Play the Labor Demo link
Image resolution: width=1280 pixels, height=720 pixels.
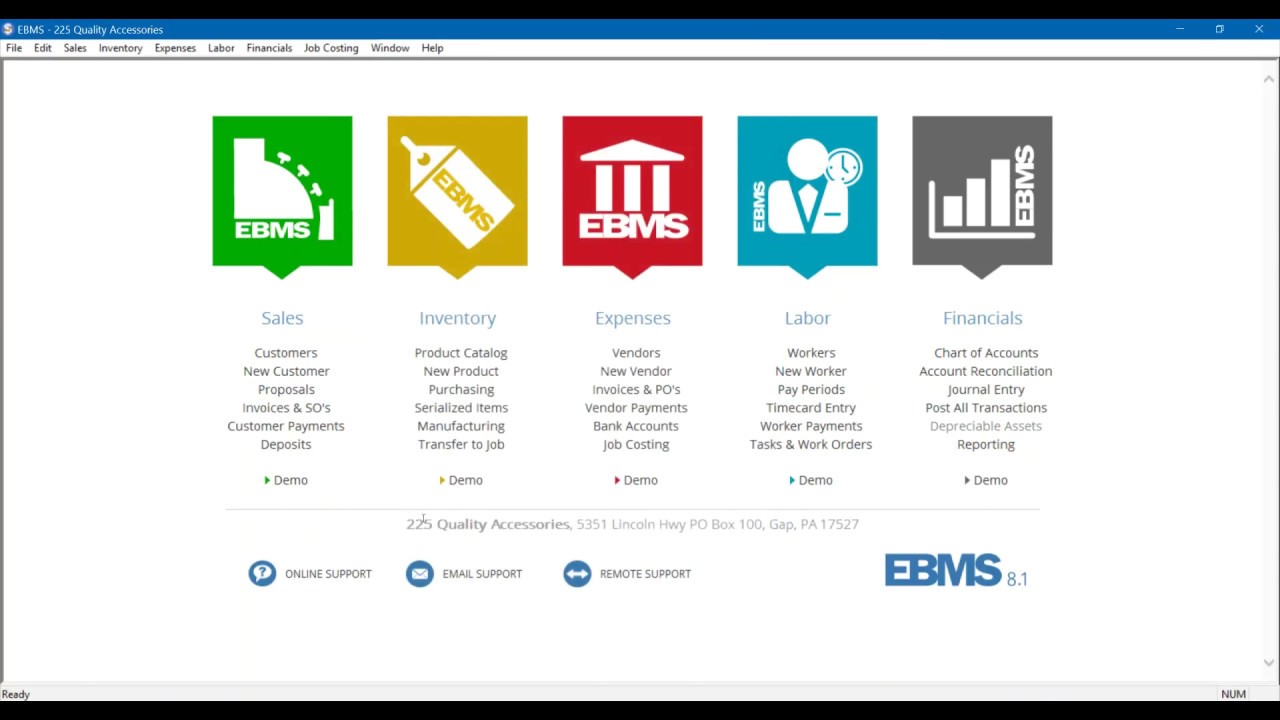tap(811, 480)
